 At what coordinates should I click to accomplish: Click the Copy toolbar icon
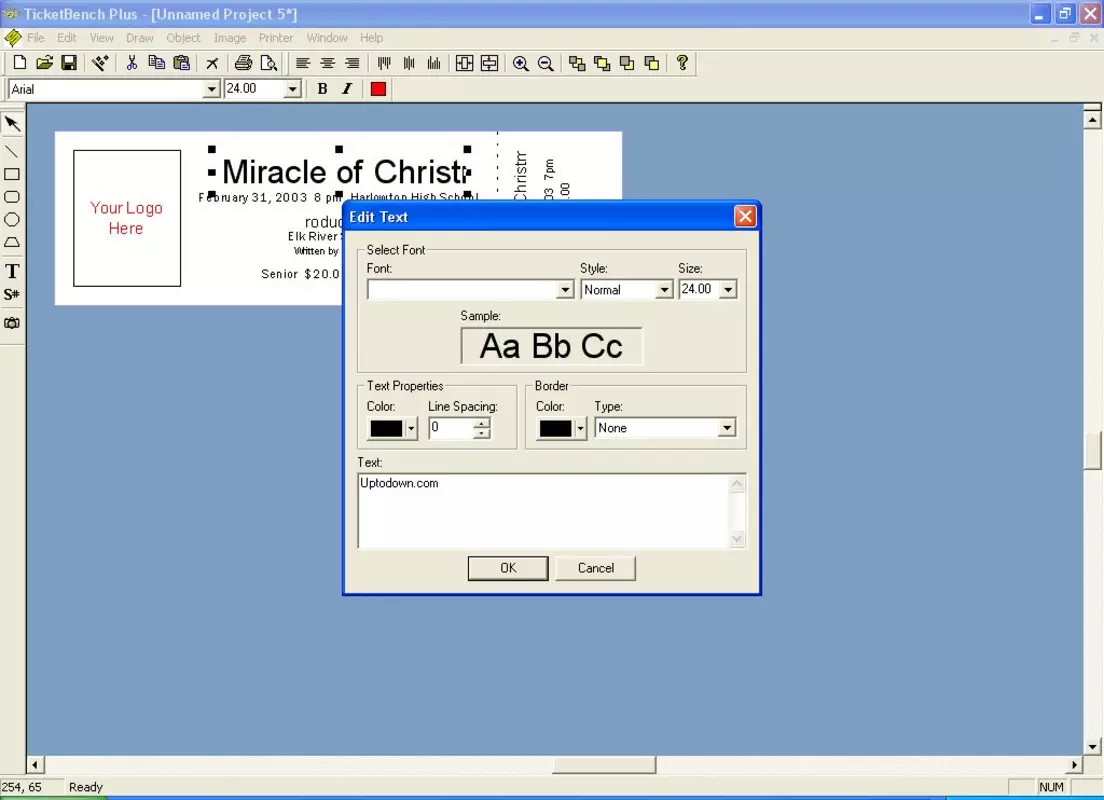click(x=156, y=63)
